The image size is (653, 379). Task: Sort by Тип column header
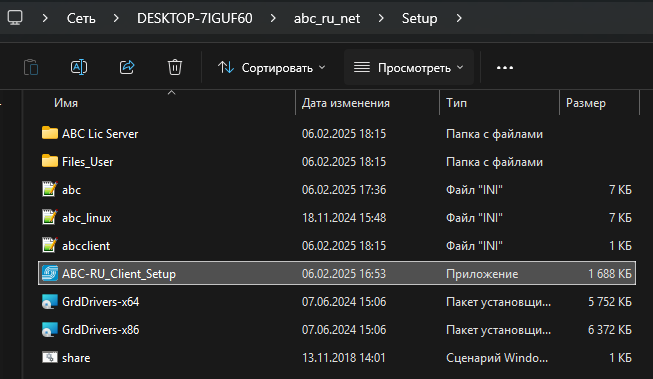[x=456, y=103]
